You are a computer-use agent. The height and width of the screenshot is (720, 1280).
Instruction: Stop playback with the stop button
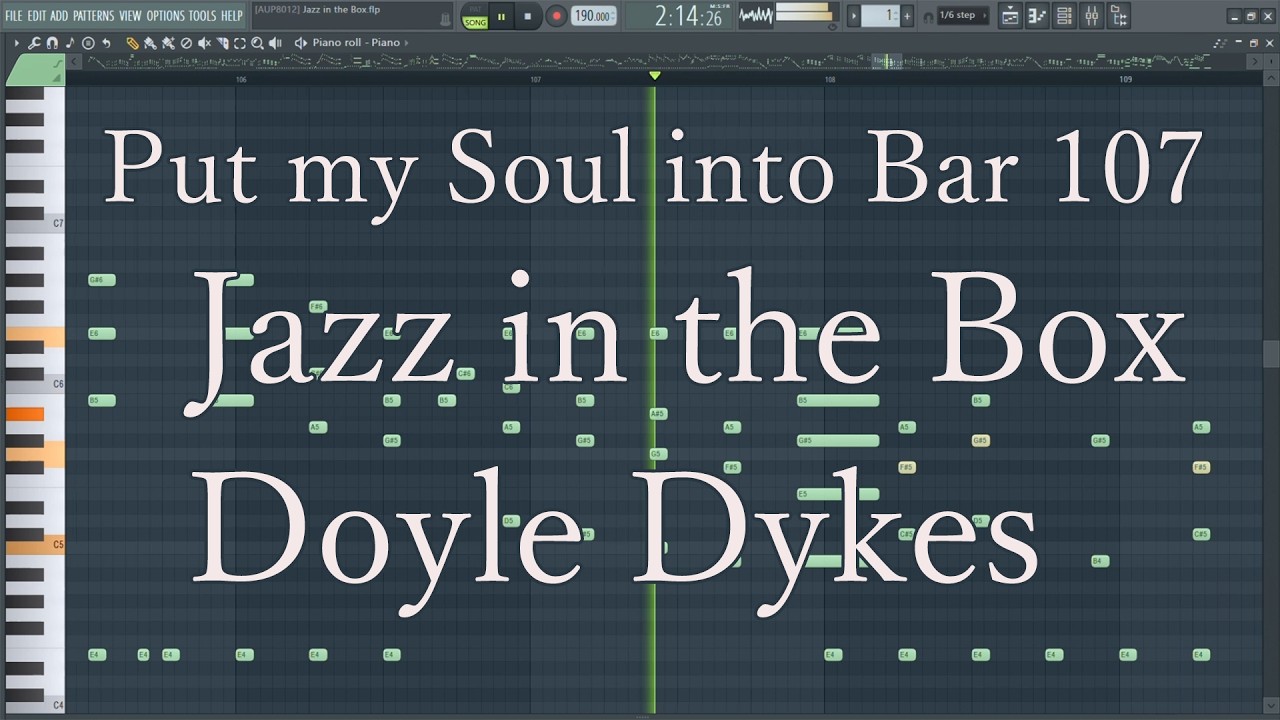528,17
